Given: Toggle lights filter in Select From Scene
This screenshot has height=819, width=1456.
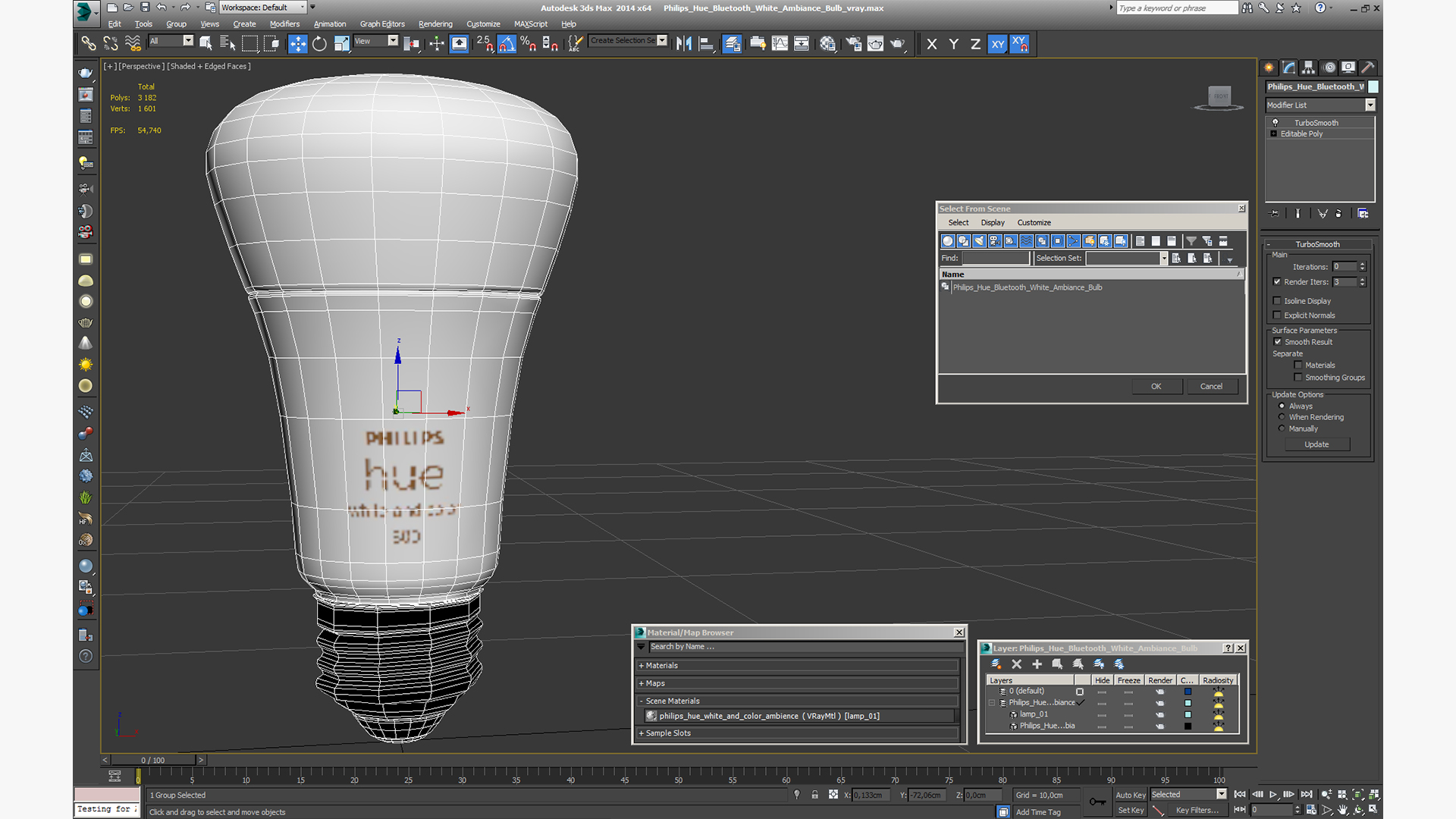Looking at the screenshot, I should 979,241.
